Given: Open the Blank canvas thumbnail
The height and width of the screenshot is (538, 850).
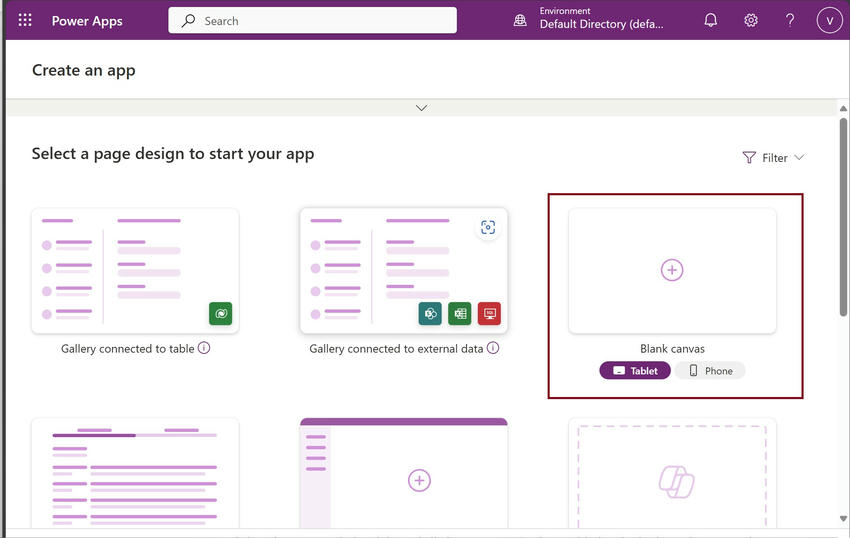Looking at the screenshot, I should click(672, 271).
